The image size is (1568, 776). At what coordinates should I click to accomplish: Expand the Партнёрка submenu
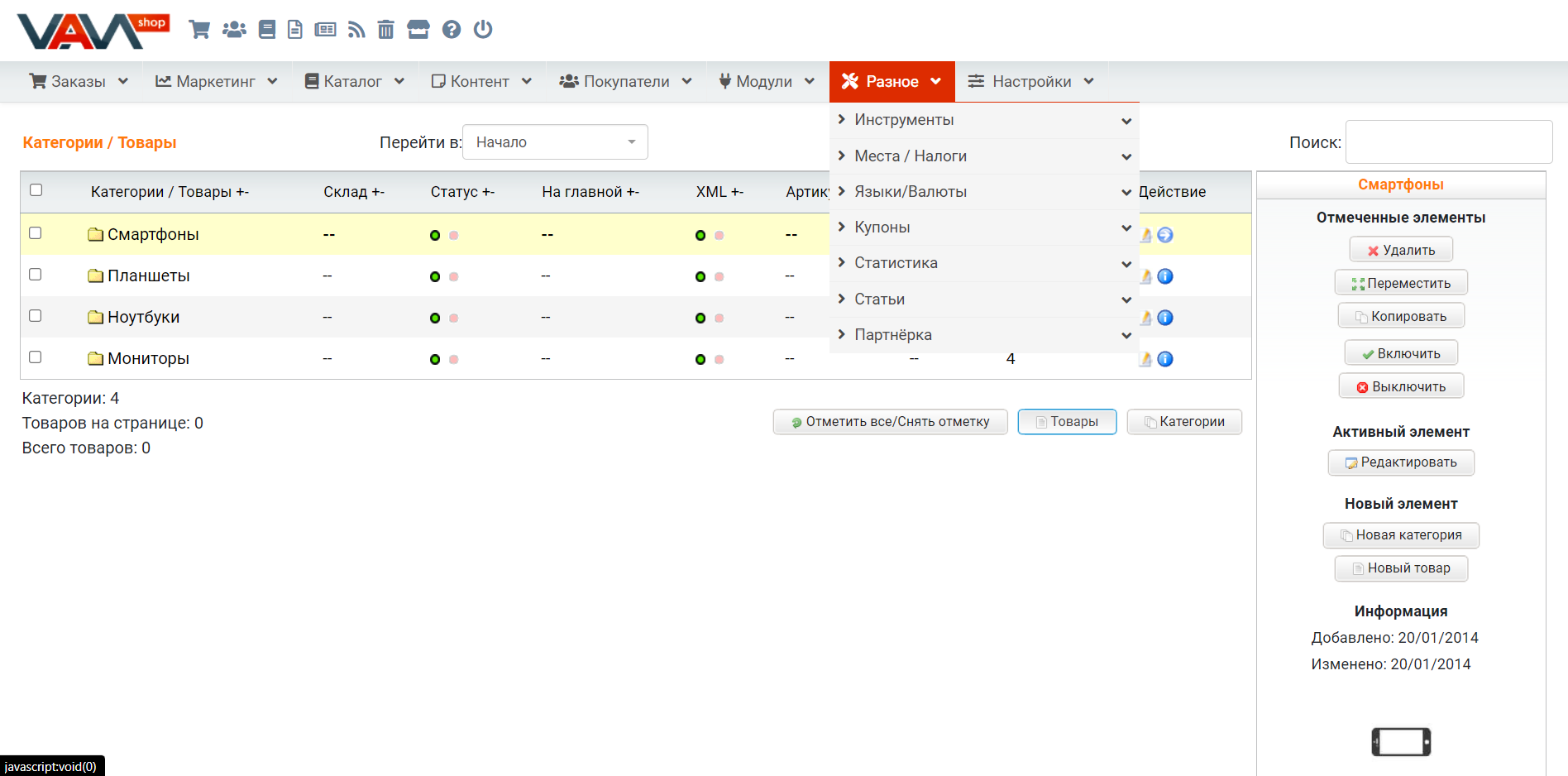tap(984, 335)
